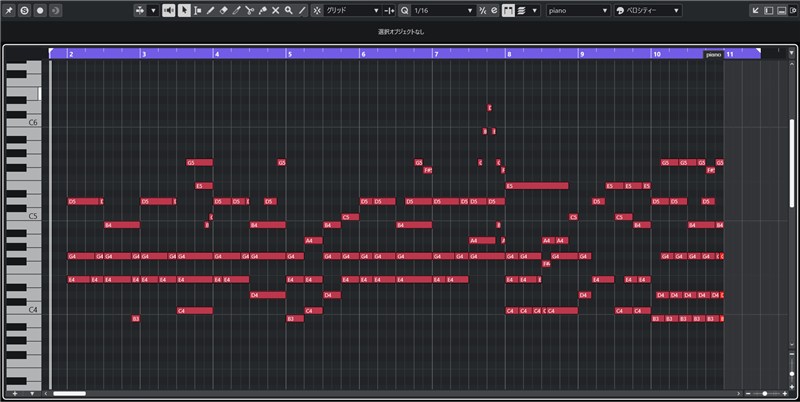Select the first G5 note near bar 3
Screen dimensions: 800x402
point(199,163)
